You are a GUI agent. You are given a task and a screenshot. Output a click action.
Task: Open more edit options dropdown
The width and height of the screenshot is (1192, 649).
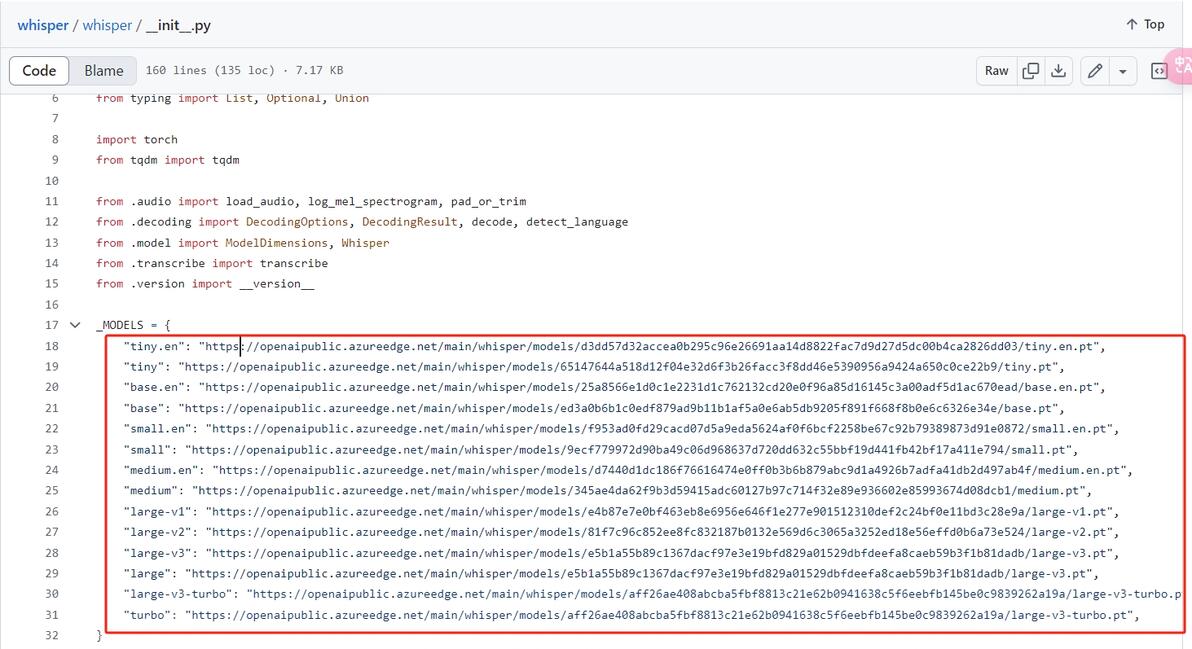1123,71
